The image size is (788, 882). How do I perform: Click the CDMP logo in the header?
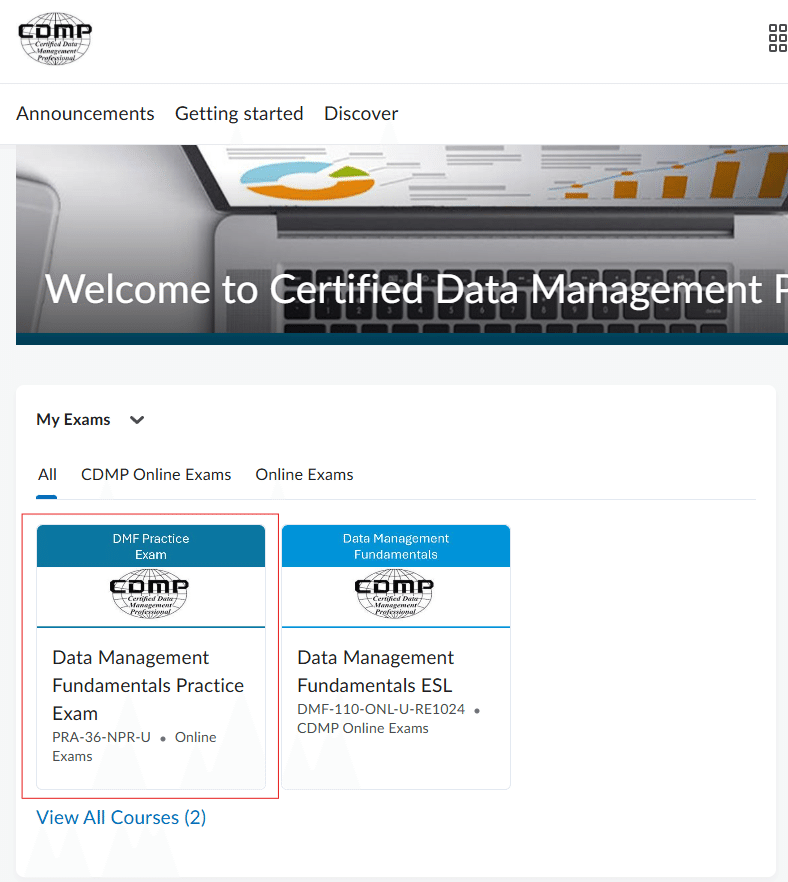click(x=55, y=39)
